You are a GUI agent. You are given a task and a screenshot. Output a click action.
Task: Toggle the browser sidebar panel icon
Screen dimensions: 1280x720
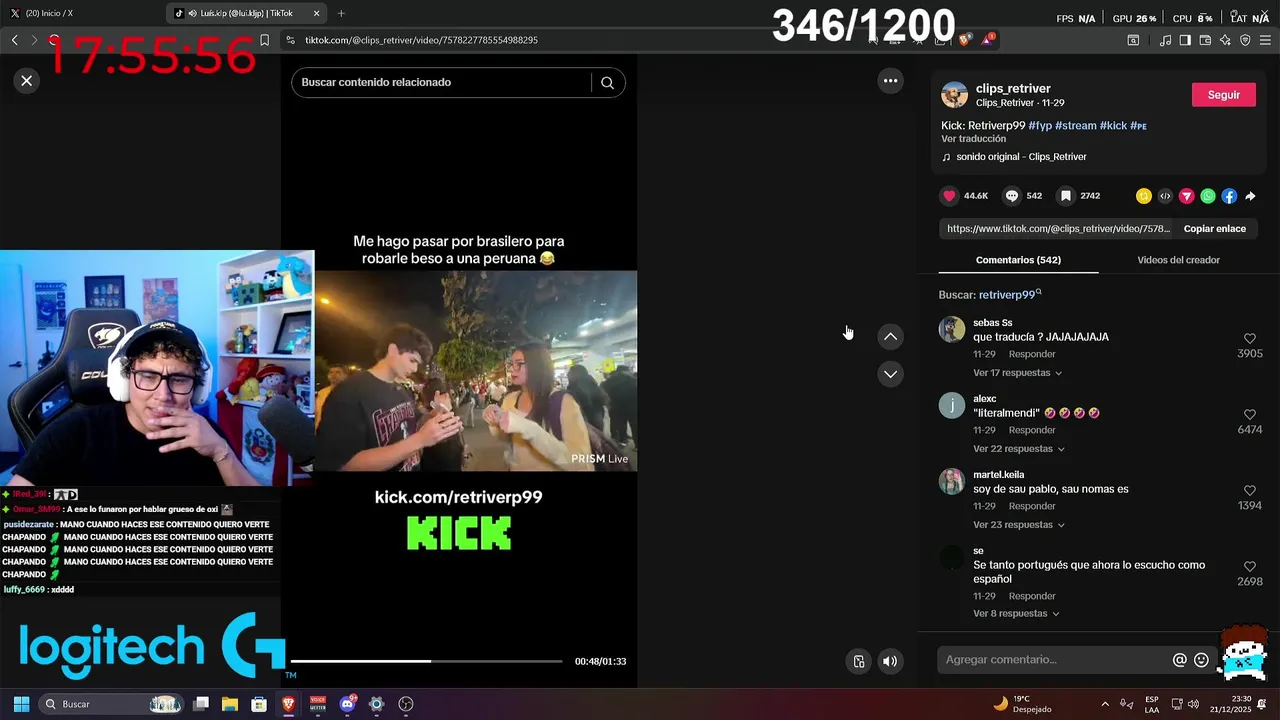1185,40
